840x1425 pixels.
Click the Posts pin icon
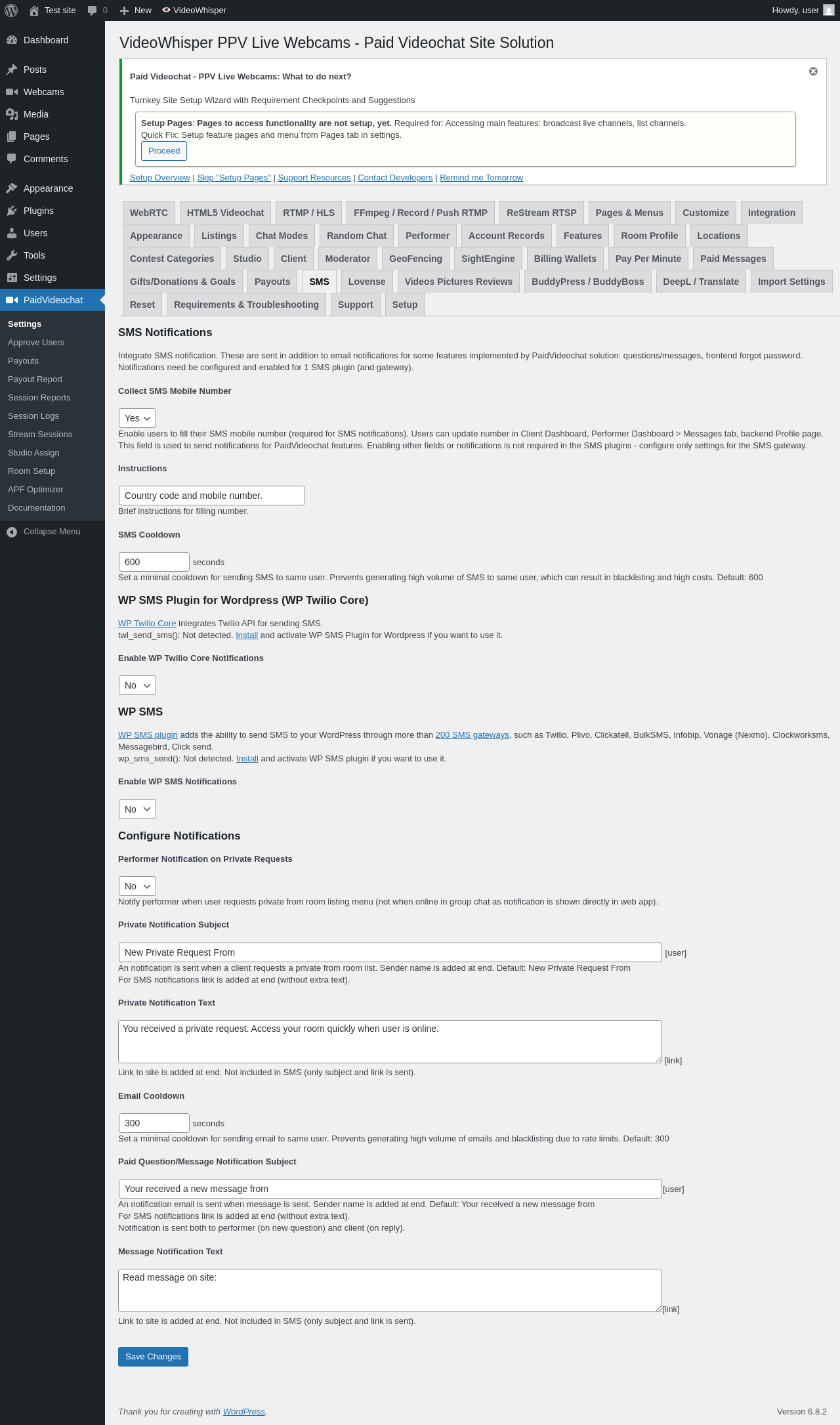12,70
